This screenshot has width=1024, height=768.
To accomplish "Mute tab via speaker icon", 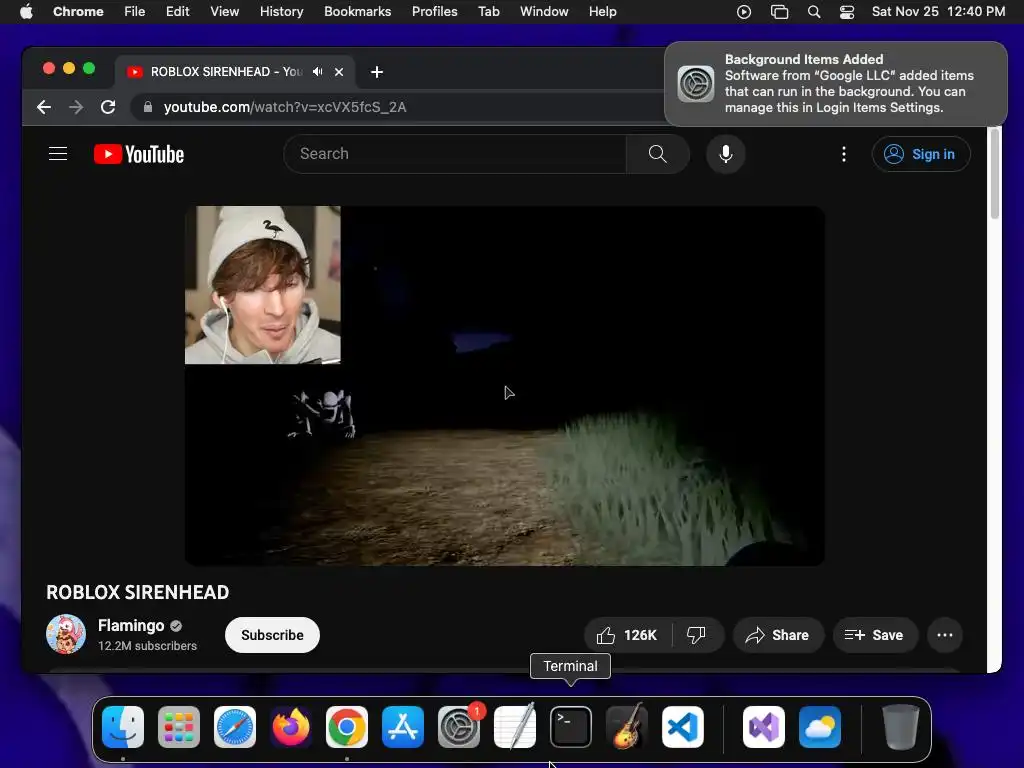I will pyautogui.click(x=318, y=72).
